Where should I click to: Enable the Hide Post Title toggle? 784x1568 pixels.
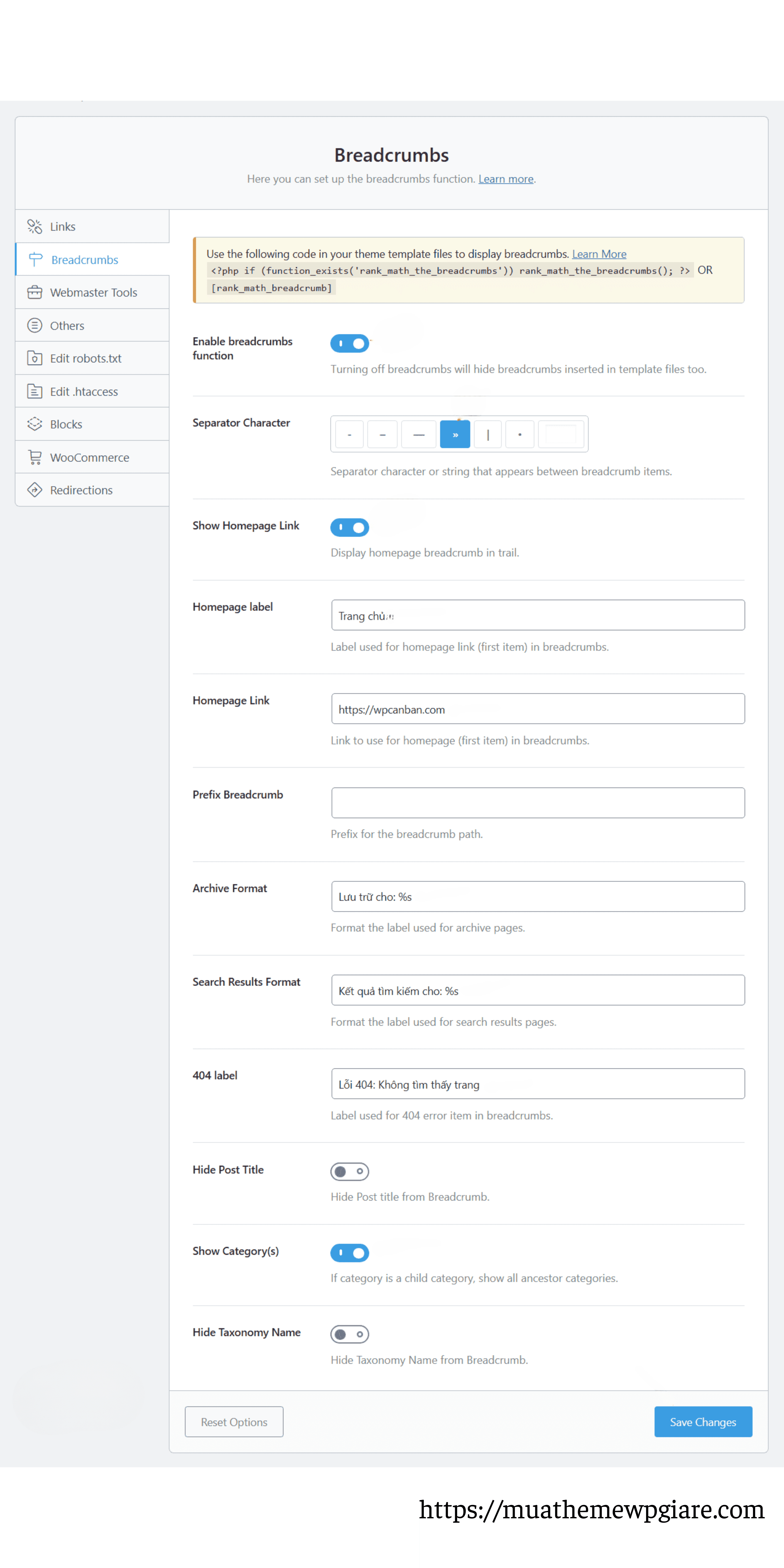(x=349, y=1171)
